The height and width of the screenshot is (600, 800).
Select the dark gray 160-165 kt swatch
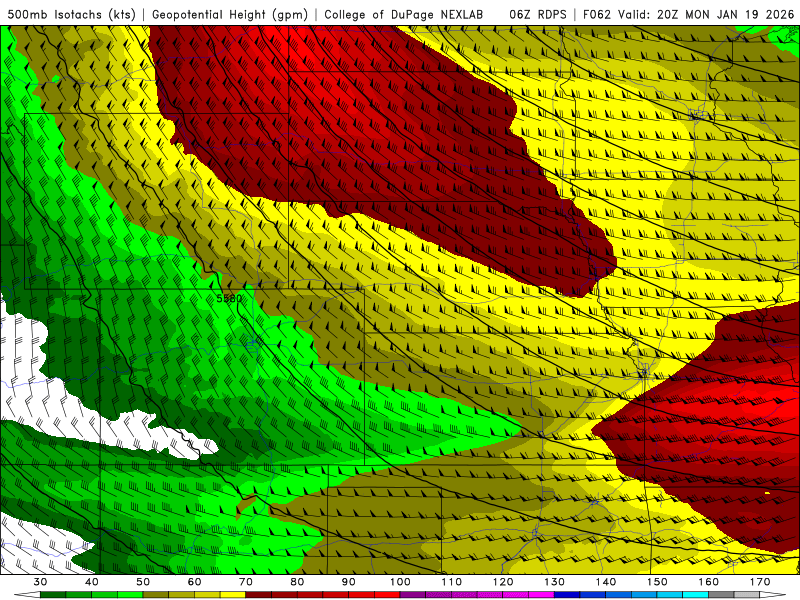click(721, 595)
